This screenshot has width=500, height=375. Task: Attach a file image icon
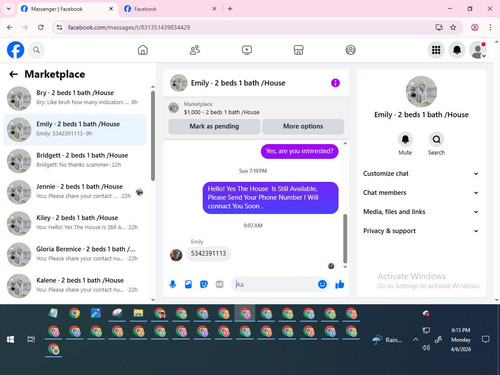tap(188, 284)
